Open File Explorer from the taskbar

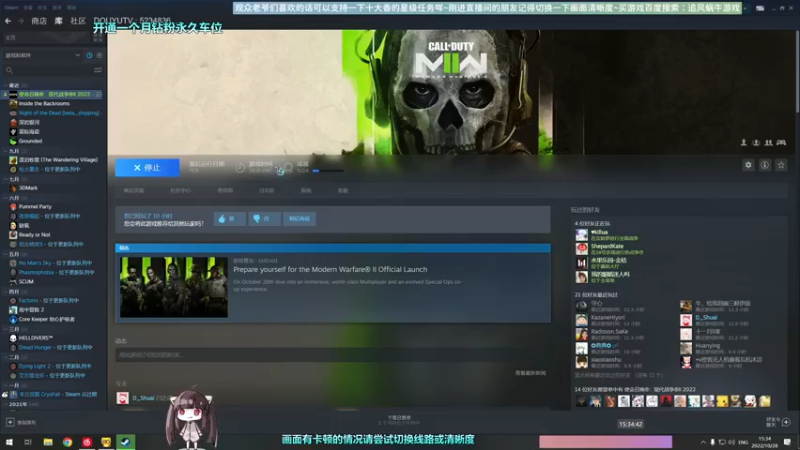coord(48,442)
